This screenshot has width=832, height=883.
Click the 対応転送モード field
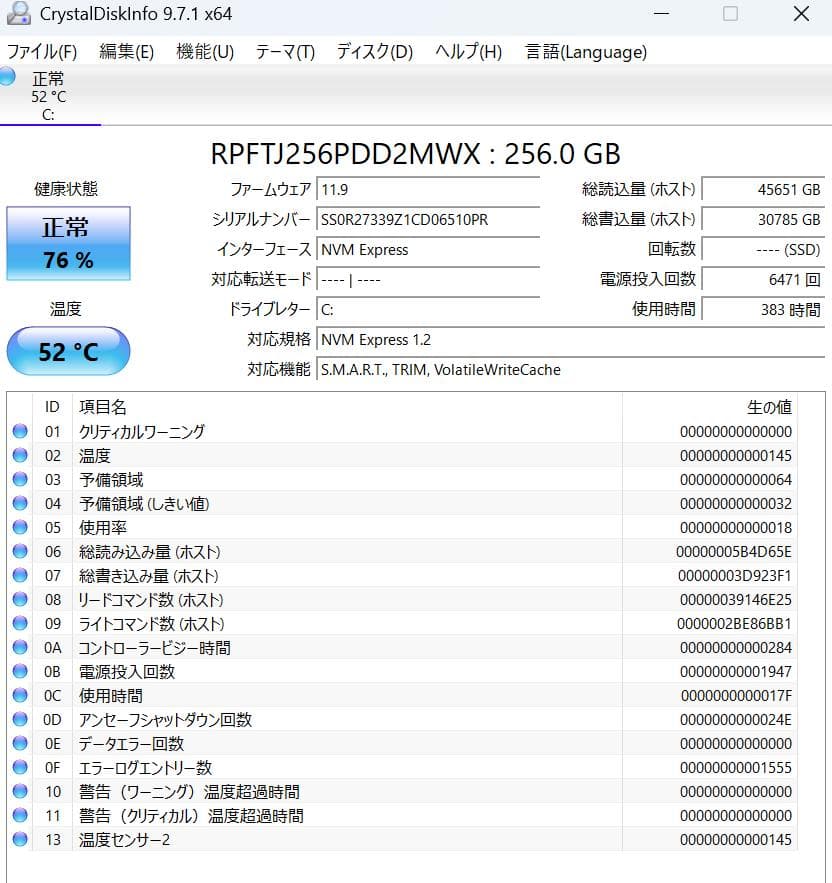tap(428, 279)
